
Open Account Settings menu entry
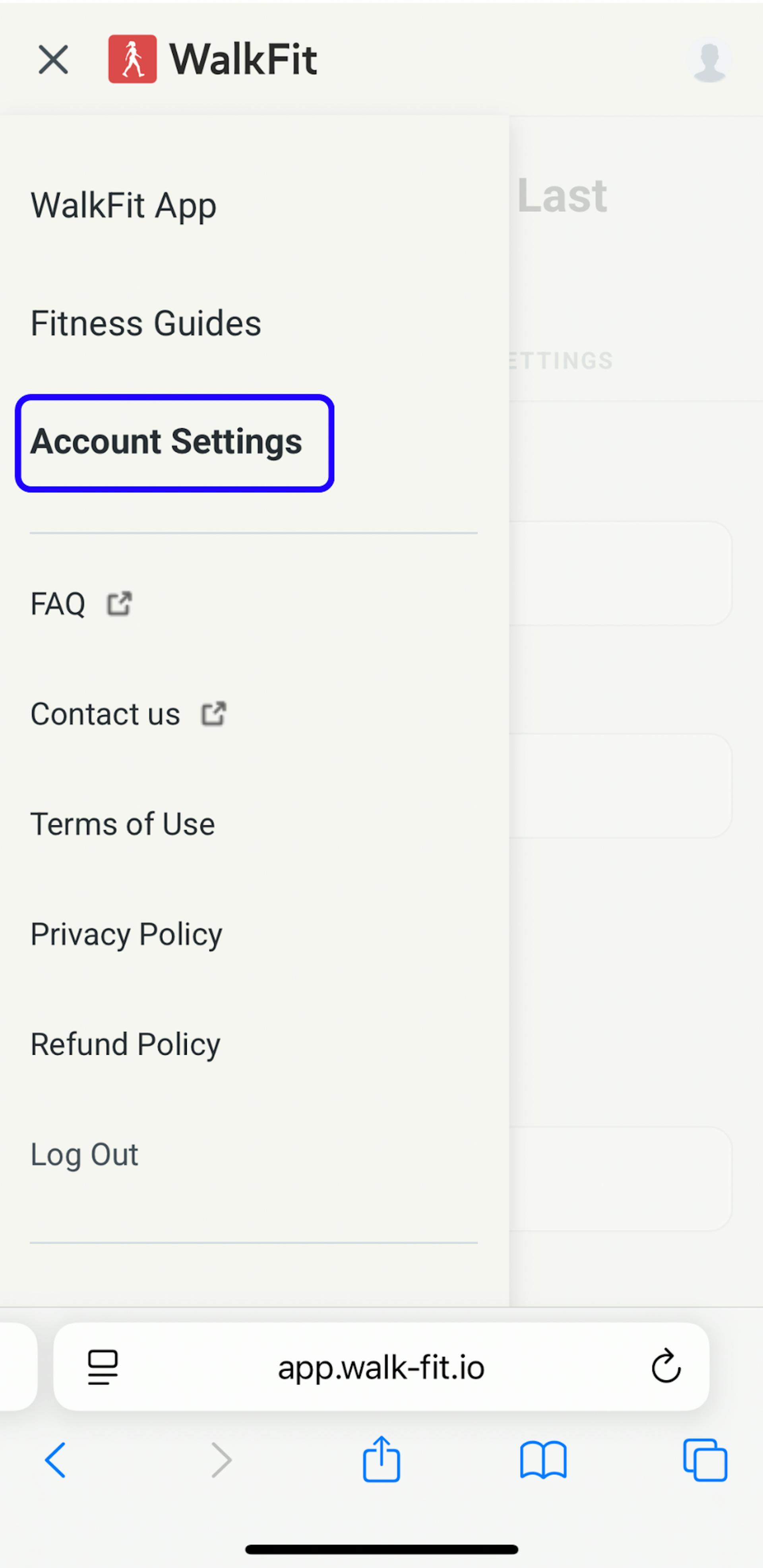167,441
